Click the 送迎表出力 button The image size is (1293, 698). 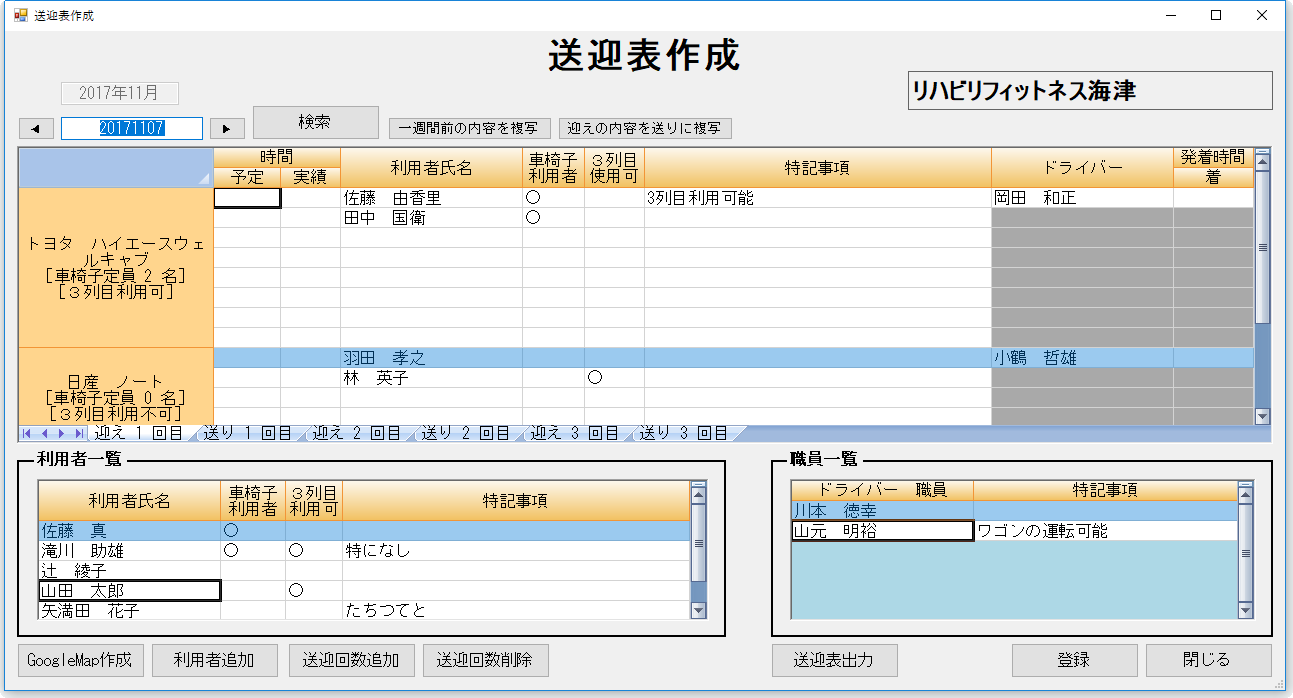(834, 660)
